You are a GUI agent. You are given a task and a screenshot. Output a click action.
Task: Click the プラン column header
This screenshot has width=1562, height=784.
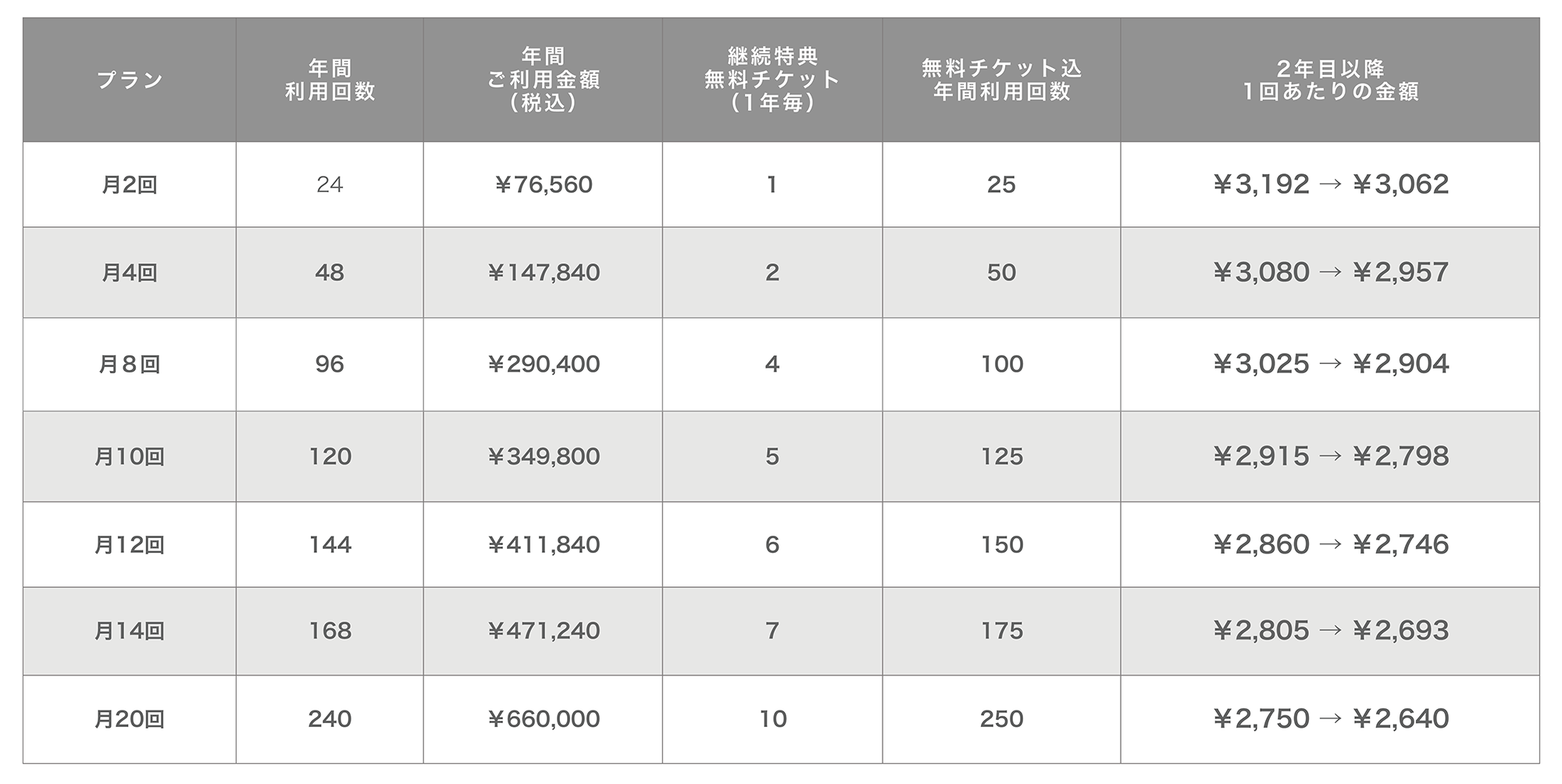coord(130,80)
